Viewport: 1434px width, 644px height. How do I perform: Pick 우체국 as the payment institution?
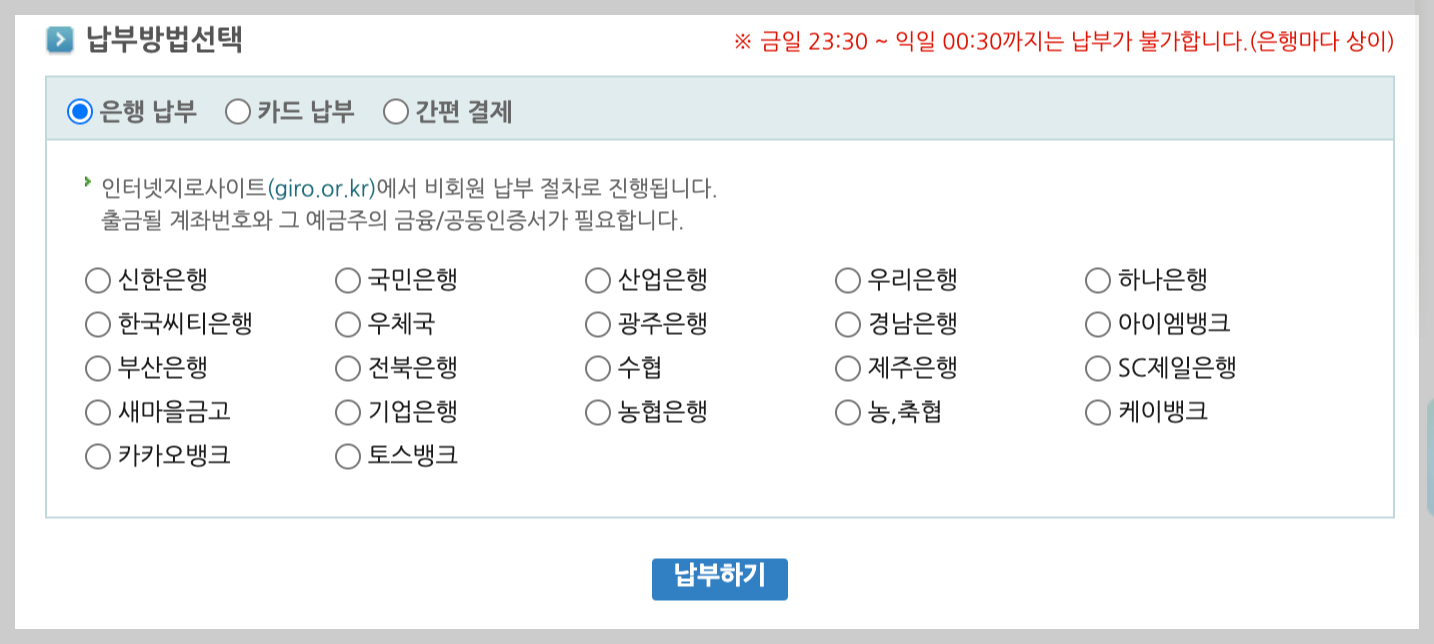click(346, 324)
